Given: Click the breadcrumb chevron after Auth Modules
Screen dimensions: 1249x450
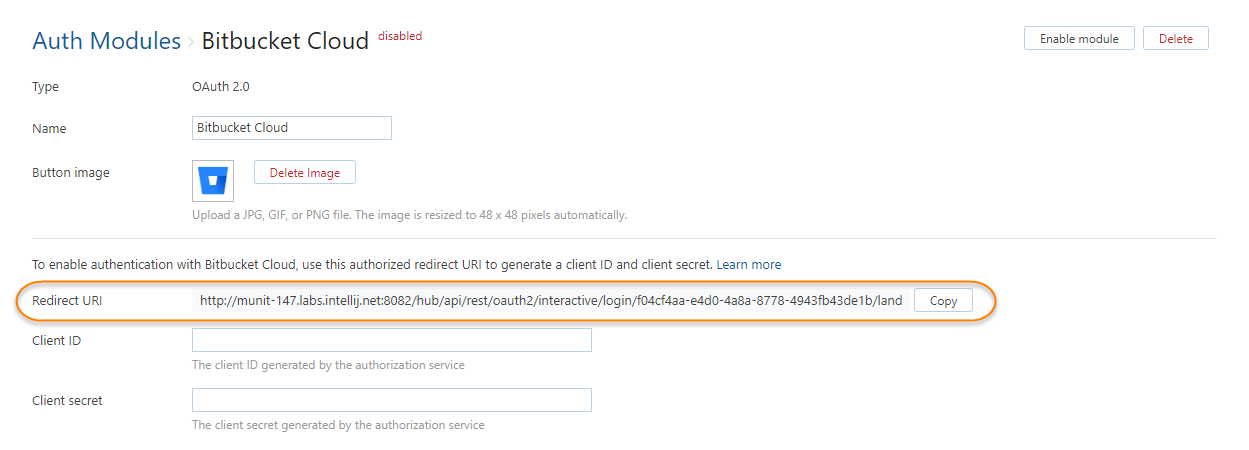Looking at the screenshot, I should click(x=191, y=42).
